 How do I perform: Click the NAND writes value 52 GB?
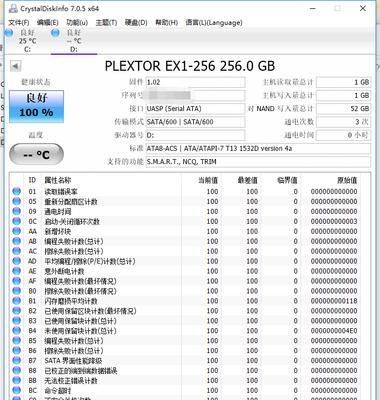343,109
